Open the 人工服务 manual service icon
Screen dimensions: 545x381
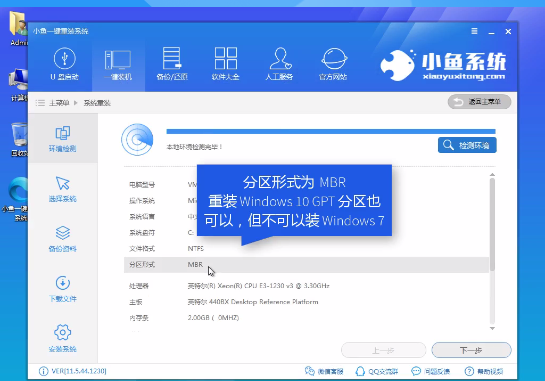pos(279,64)
